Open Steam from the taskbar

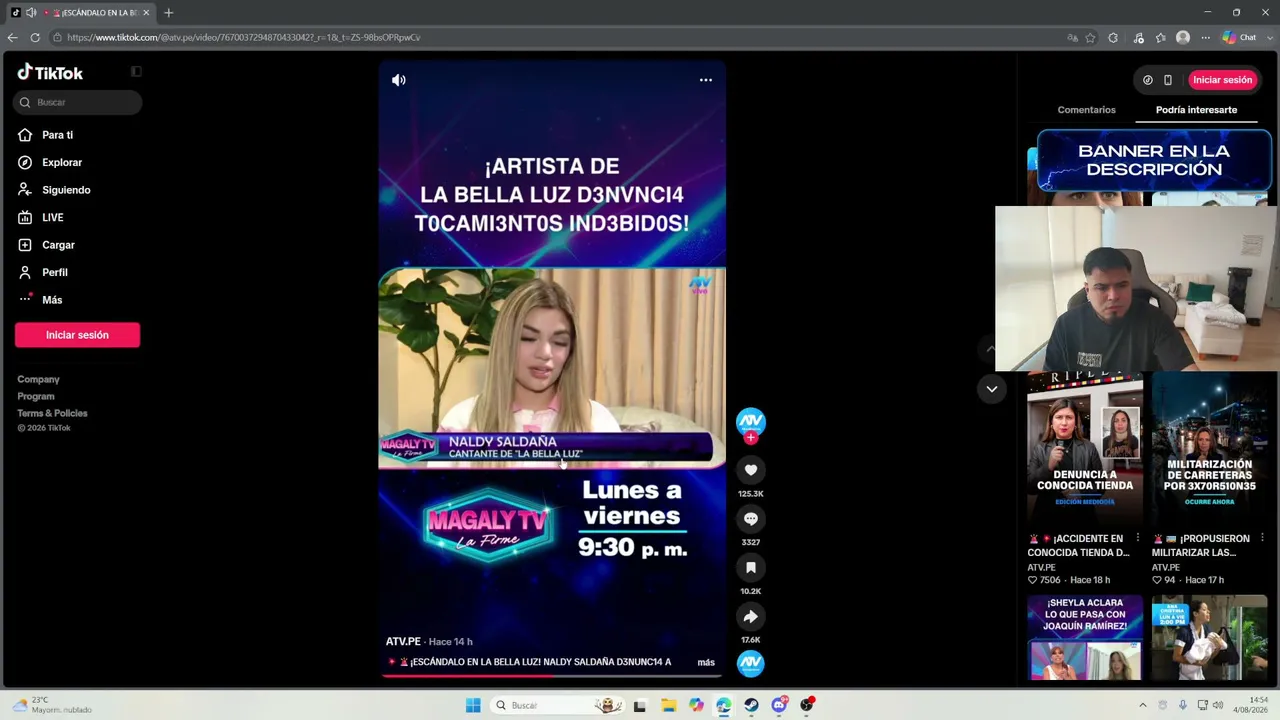coord(751,705)
